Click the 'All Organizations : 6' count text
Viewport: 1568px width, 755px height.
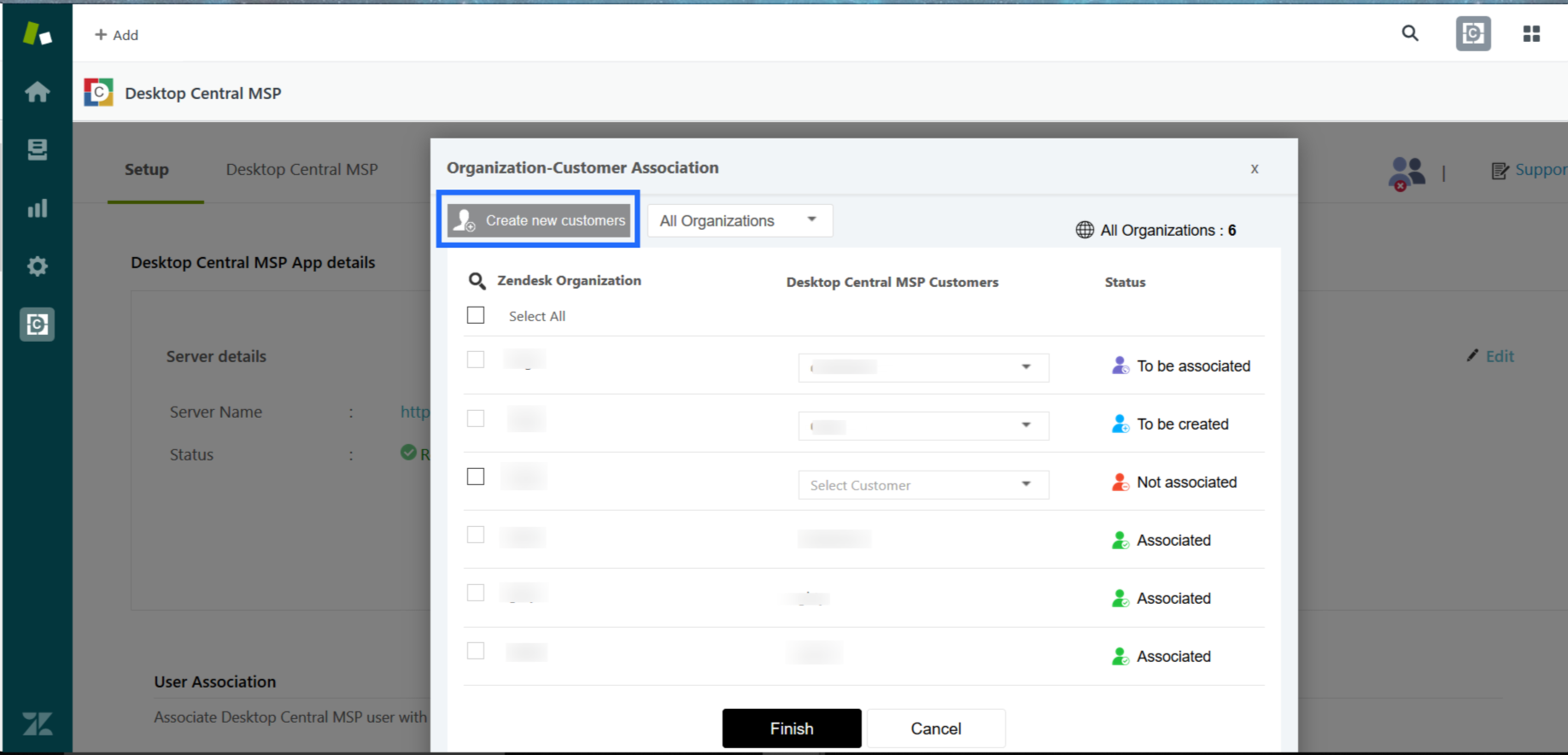pos(1167,230)
